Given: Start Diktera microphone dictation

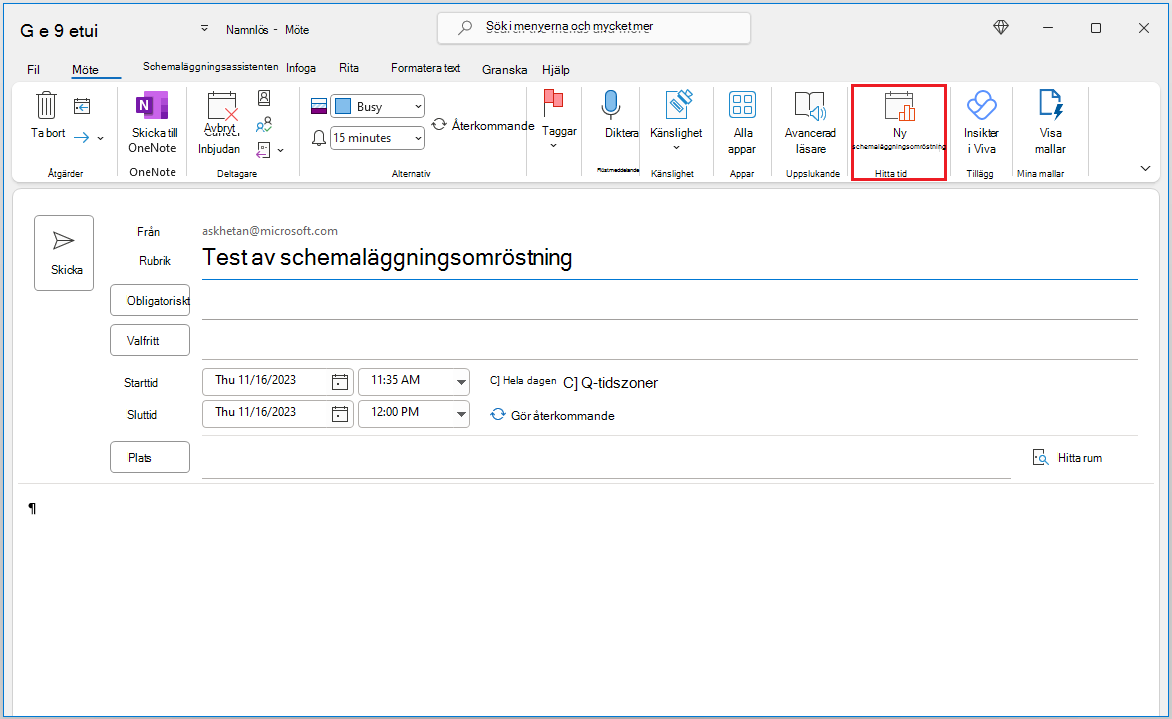Looking at the screenshot, I should coord(612,114).
